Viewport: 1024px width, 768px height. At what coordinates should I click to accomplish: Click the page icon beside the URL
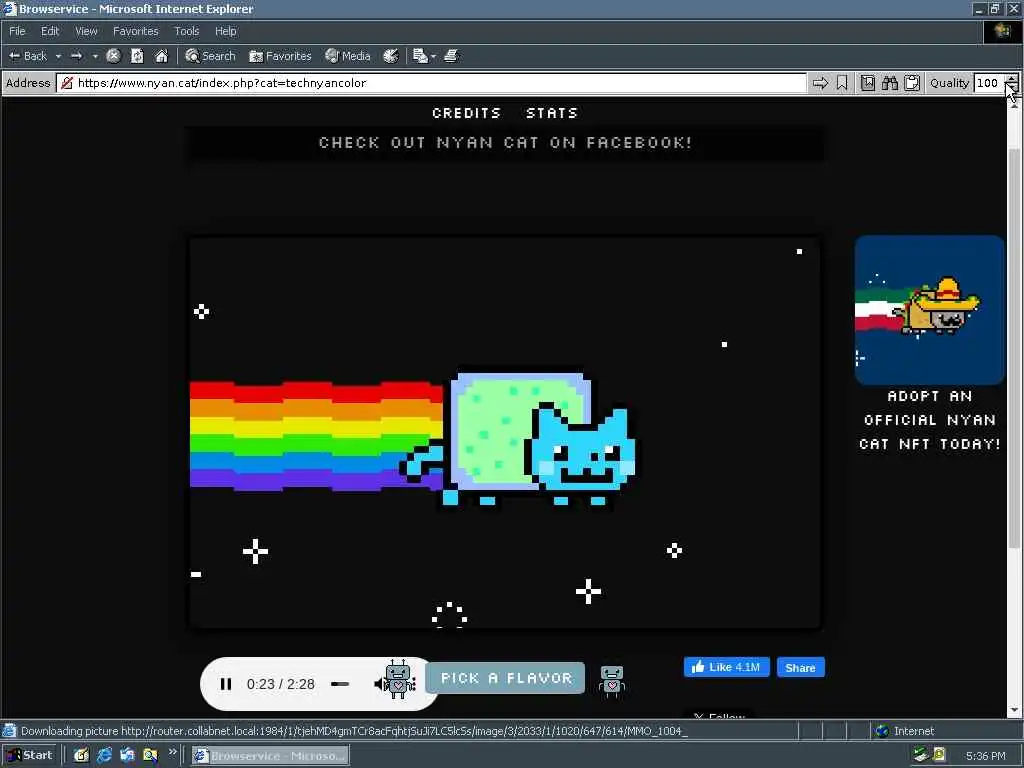(x=67, y=83)
